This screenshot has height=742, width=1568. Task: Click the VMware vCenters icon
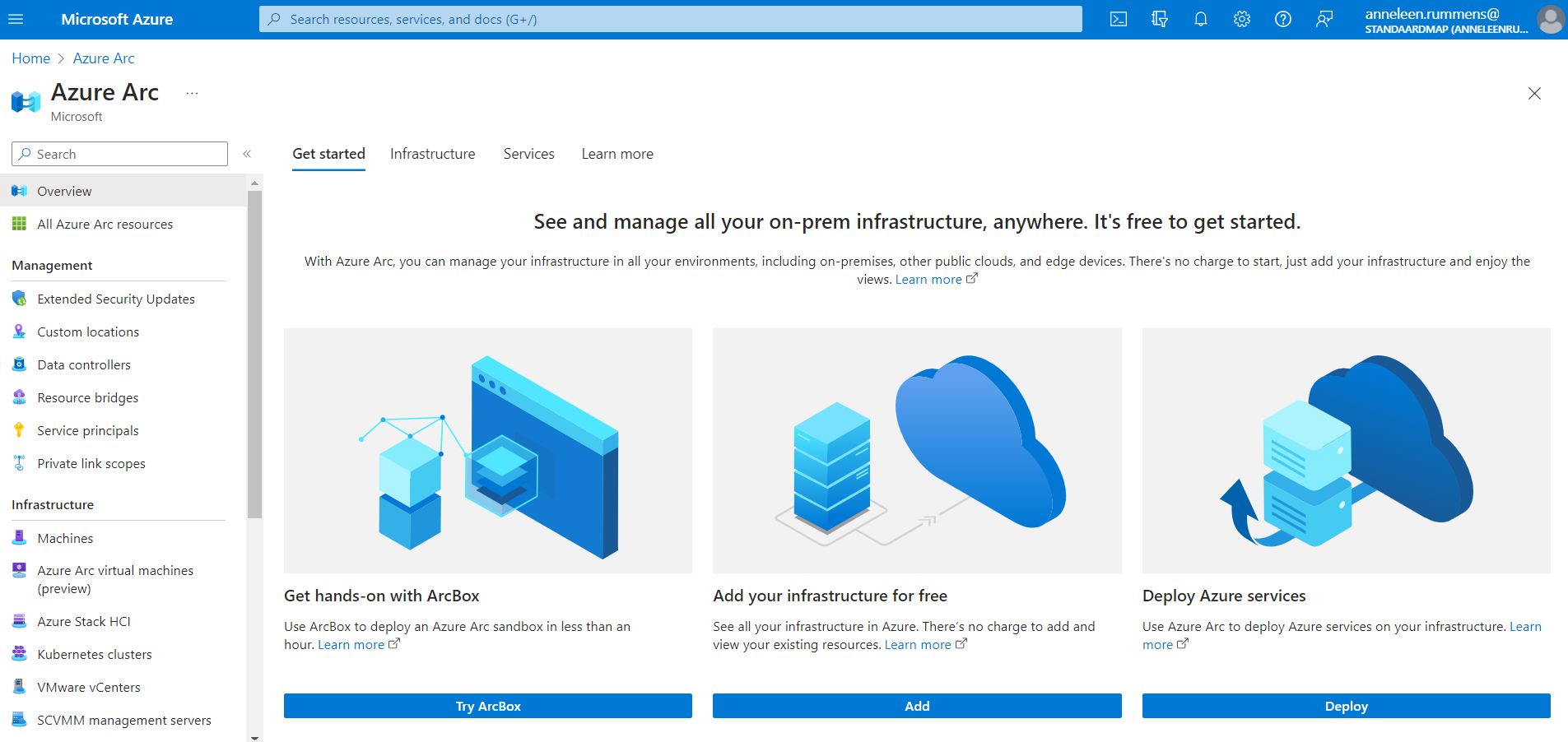coord(19,687)
